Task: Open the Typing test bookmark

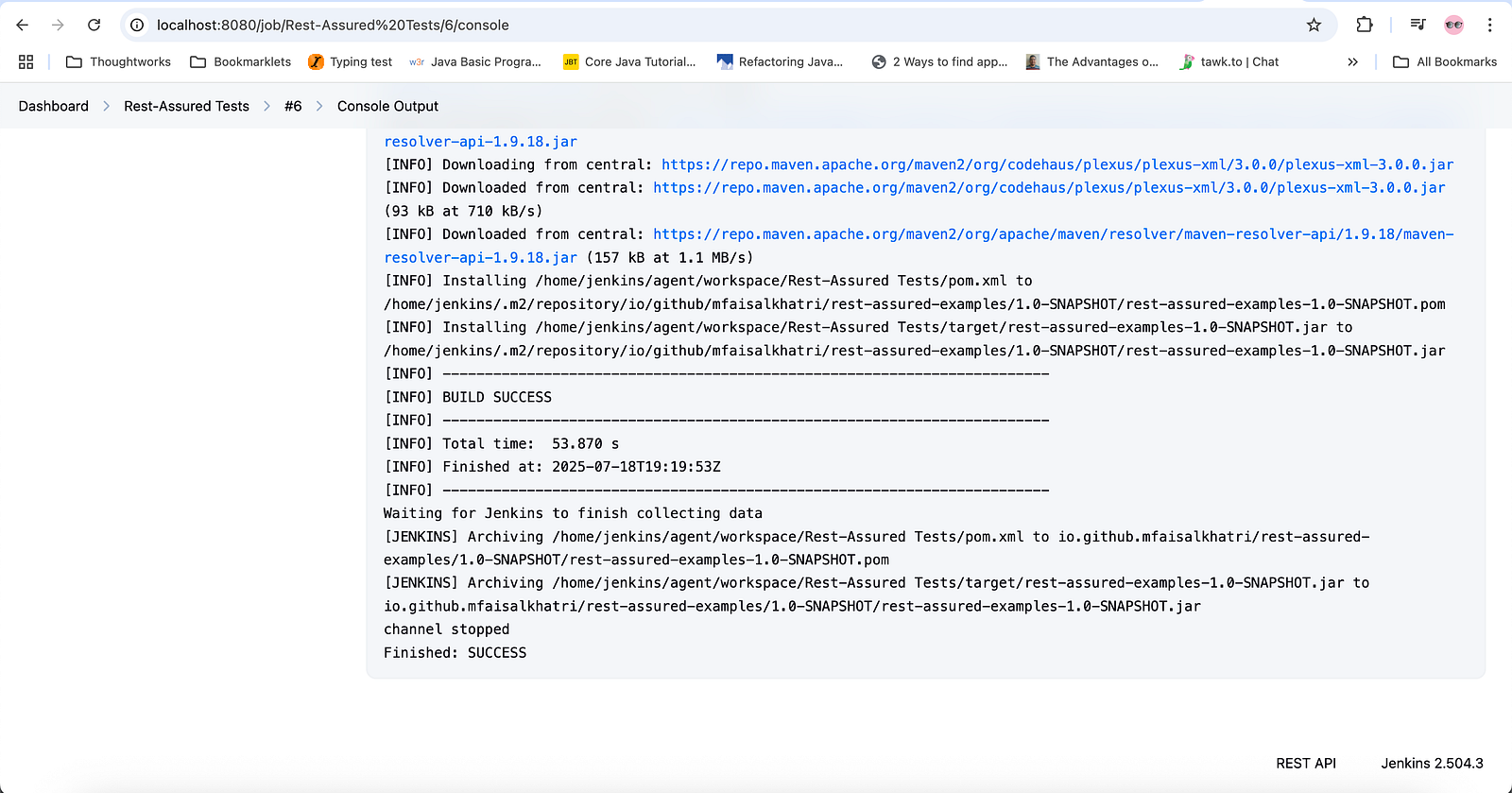Action: 351,61
